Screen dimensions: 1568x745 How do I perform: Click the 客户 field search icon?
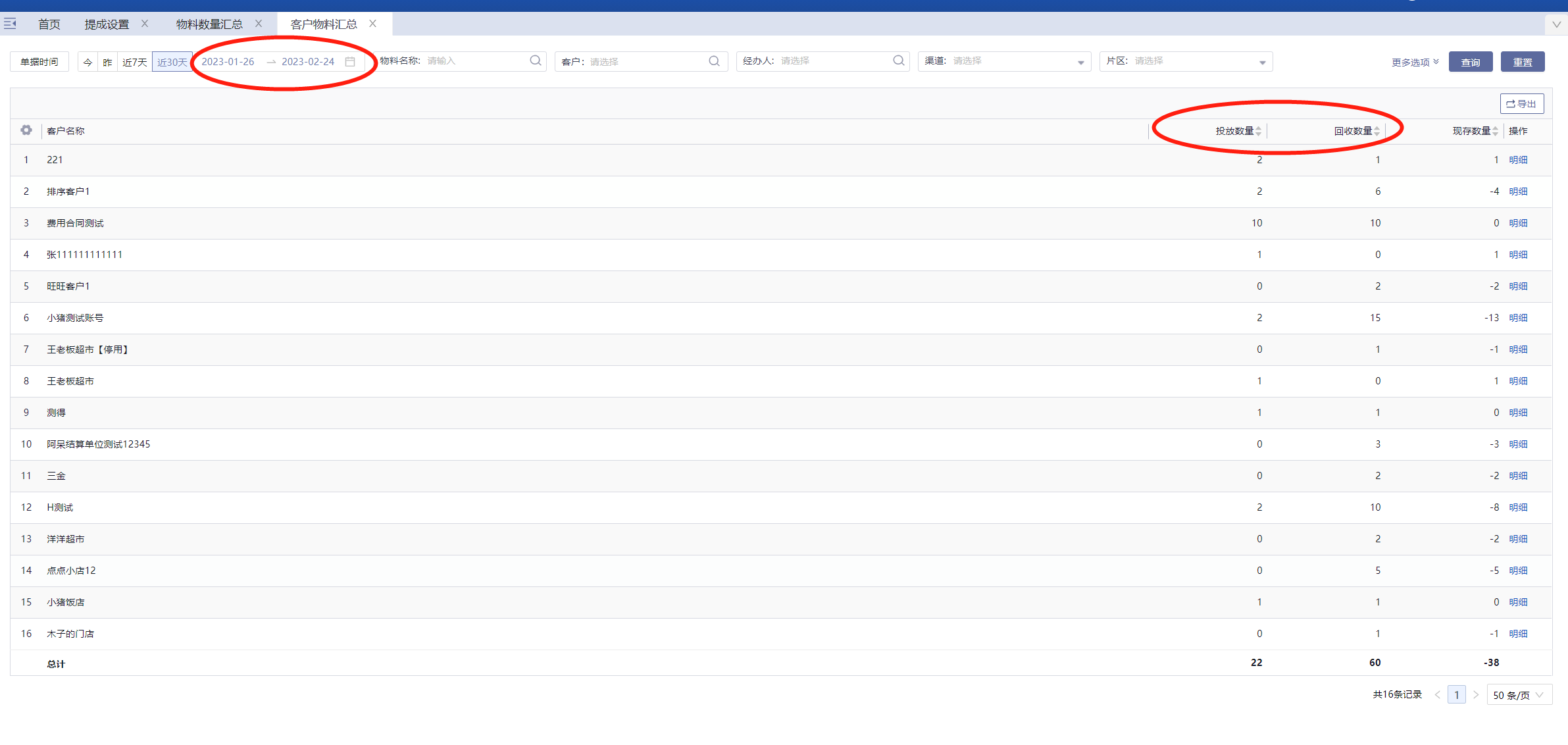(x=714, y=61)
